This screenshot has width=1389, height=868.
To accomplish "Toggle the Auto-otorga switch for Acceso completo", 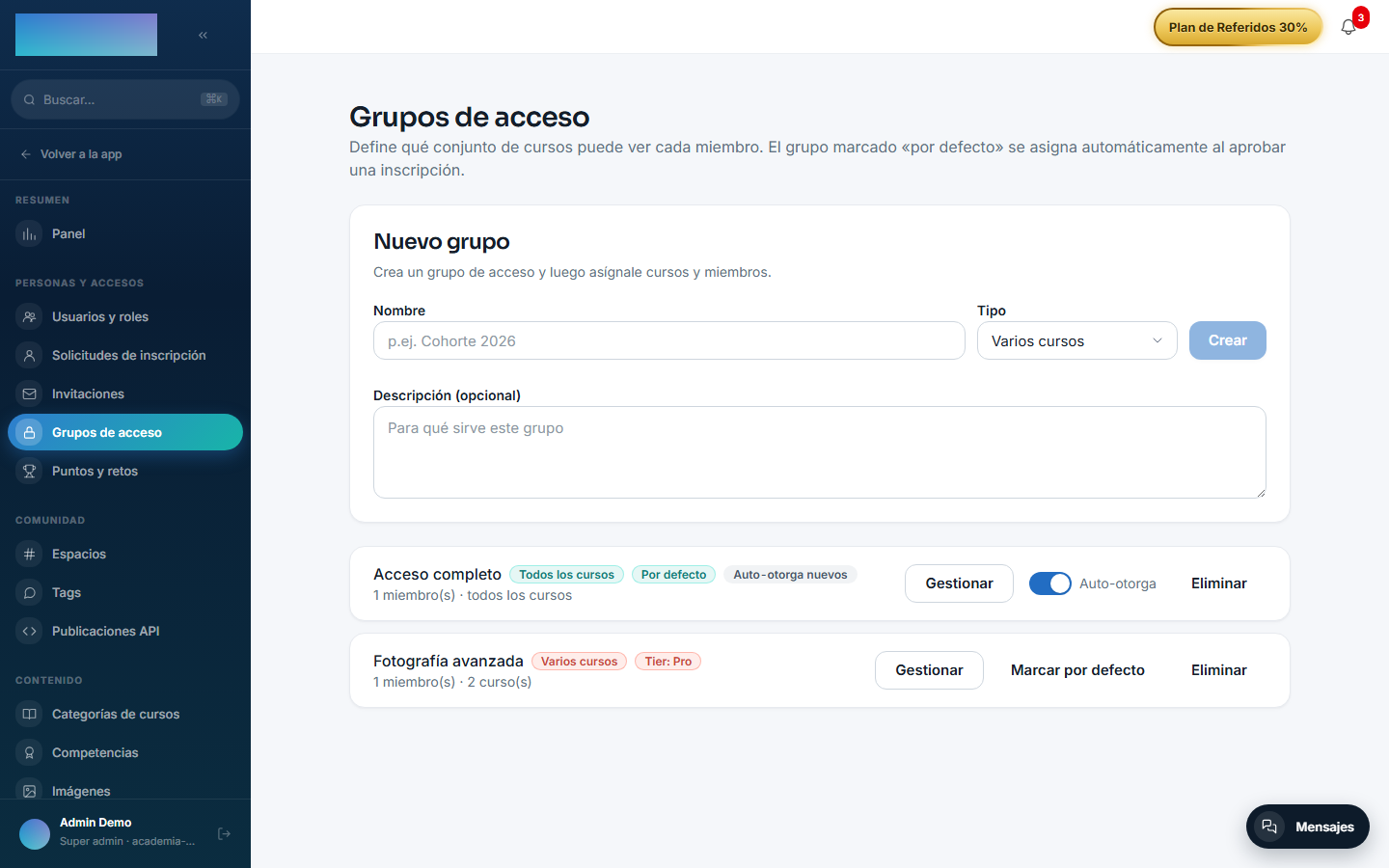I will coord(1049,583).
